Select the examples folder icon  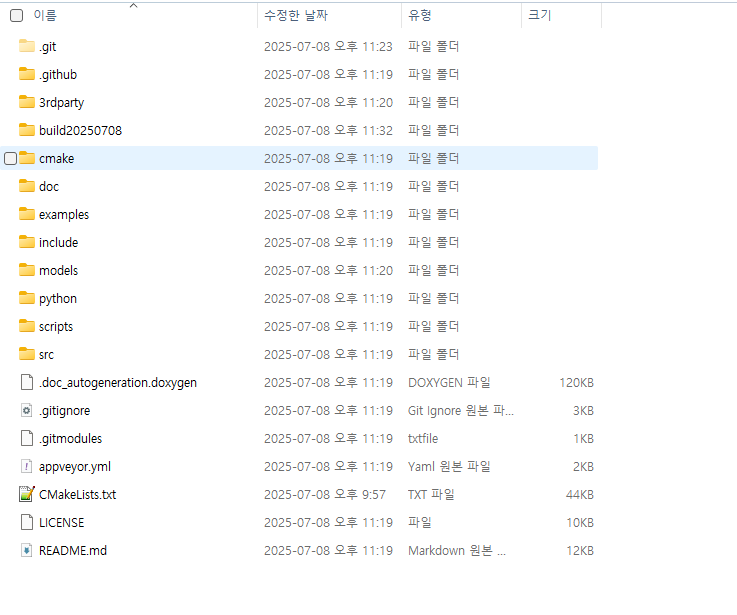[x=27, y=214]
